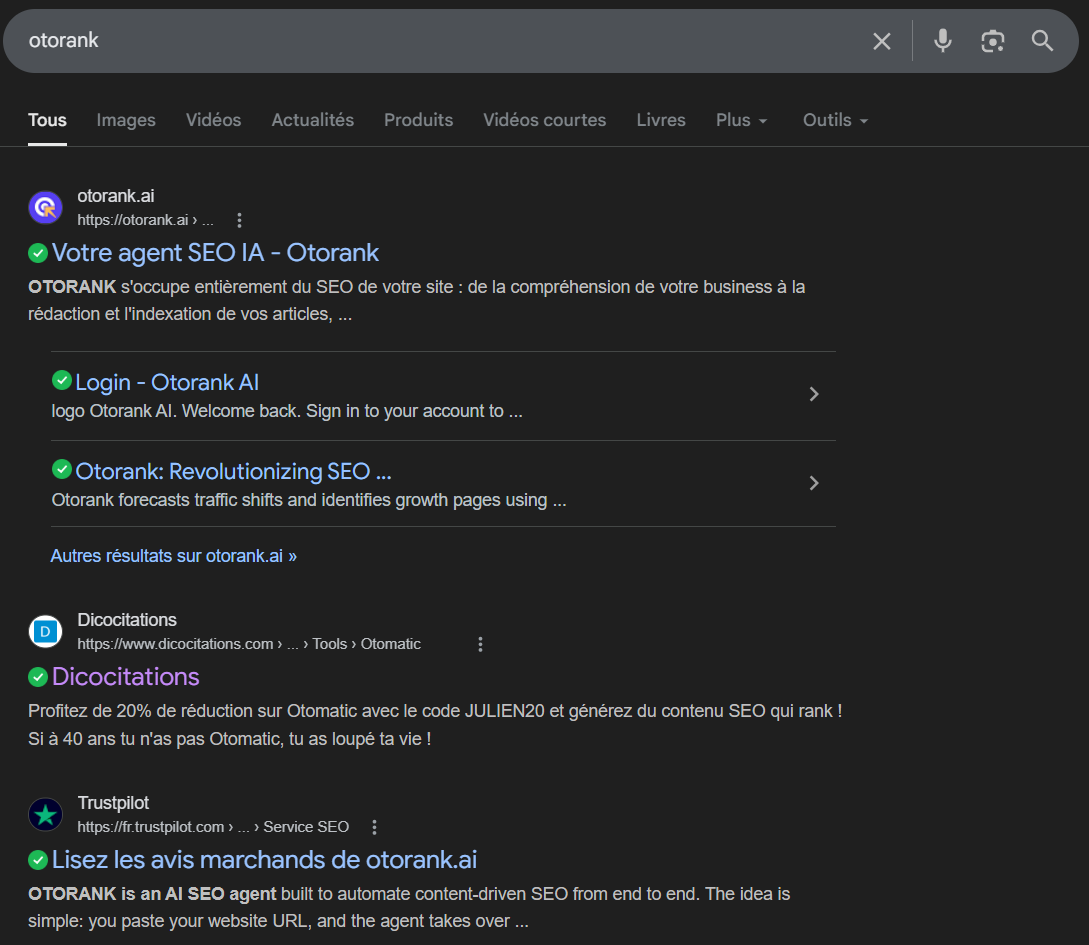Switch to the Vidéos courtes tab

click(x=544, y=120)
